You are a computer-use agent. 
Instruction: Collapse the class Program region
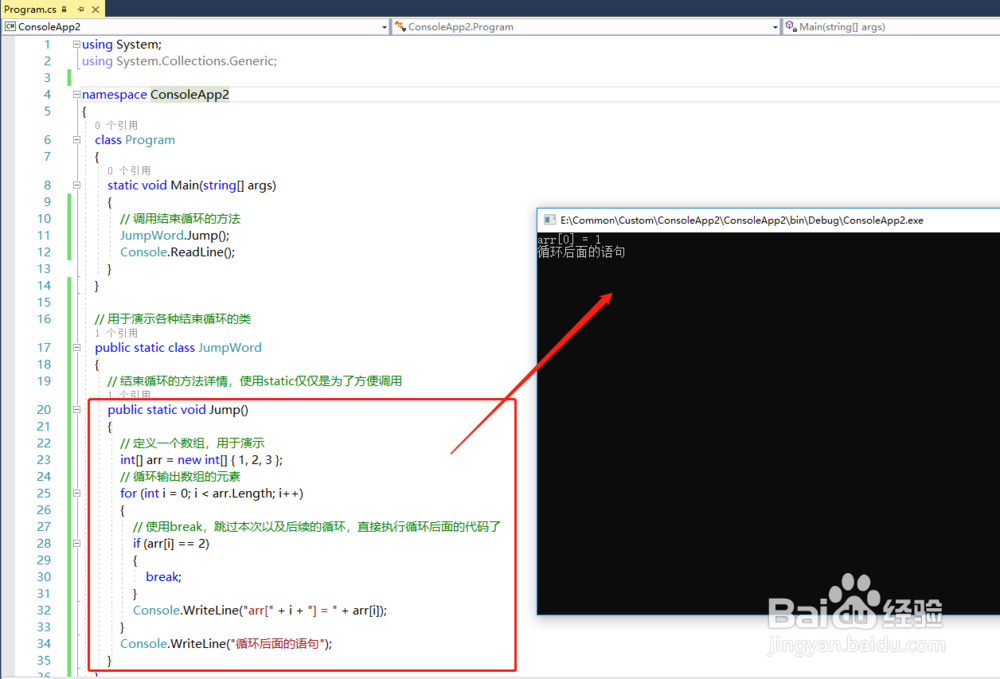click(x=77, y=140)
